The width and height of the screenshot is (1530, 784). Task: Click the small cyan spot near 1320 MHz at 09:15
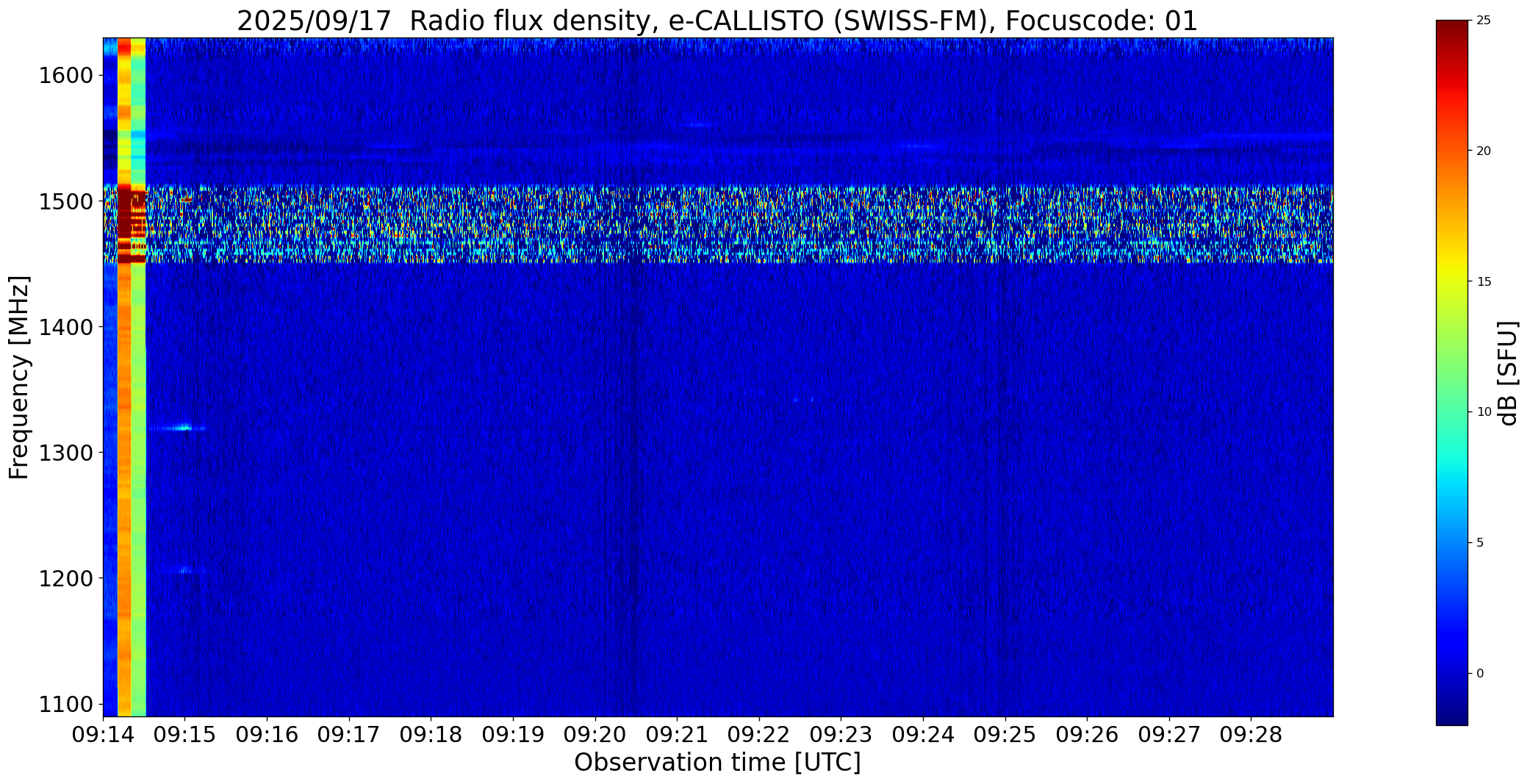pyautogui.click(x=182, y=428)
